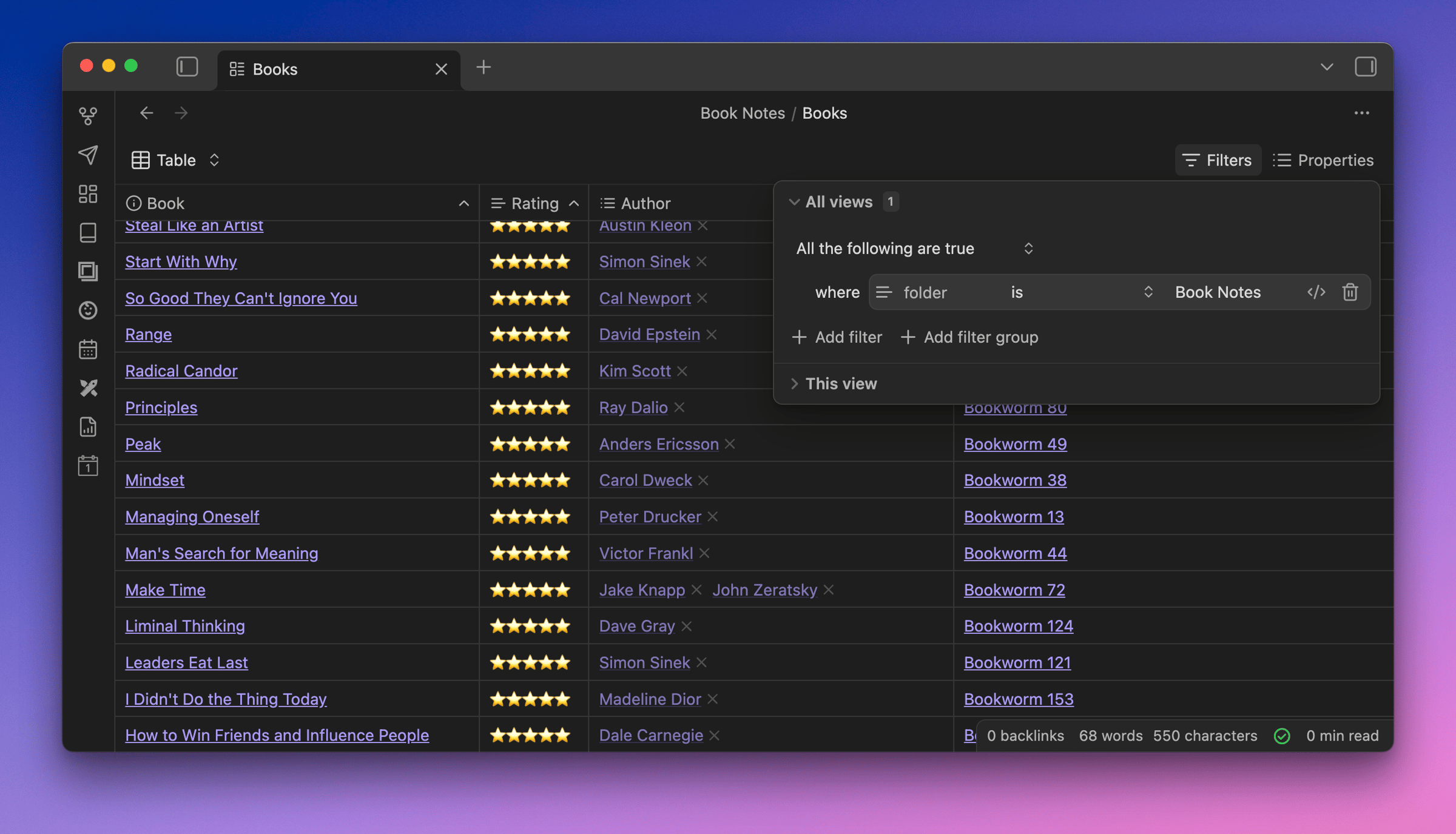Open the tab list chevron dropdown
The image size is (1456, 834).
coord(1327,67)
